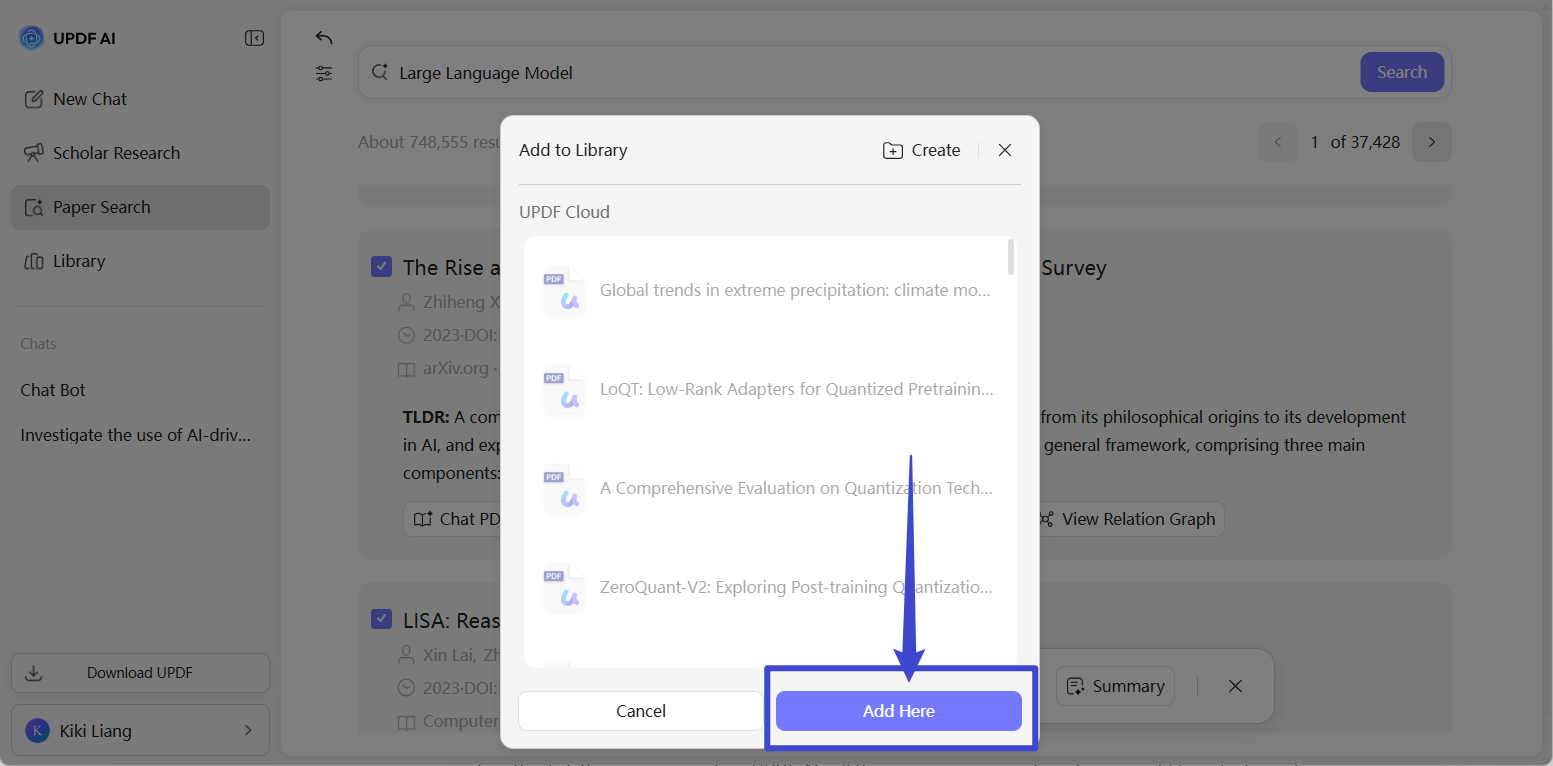The image size is (1553, 766).
Task: Uncheck the 'LISA: Reas...' paper checkbox
Action: click(381, 619)
